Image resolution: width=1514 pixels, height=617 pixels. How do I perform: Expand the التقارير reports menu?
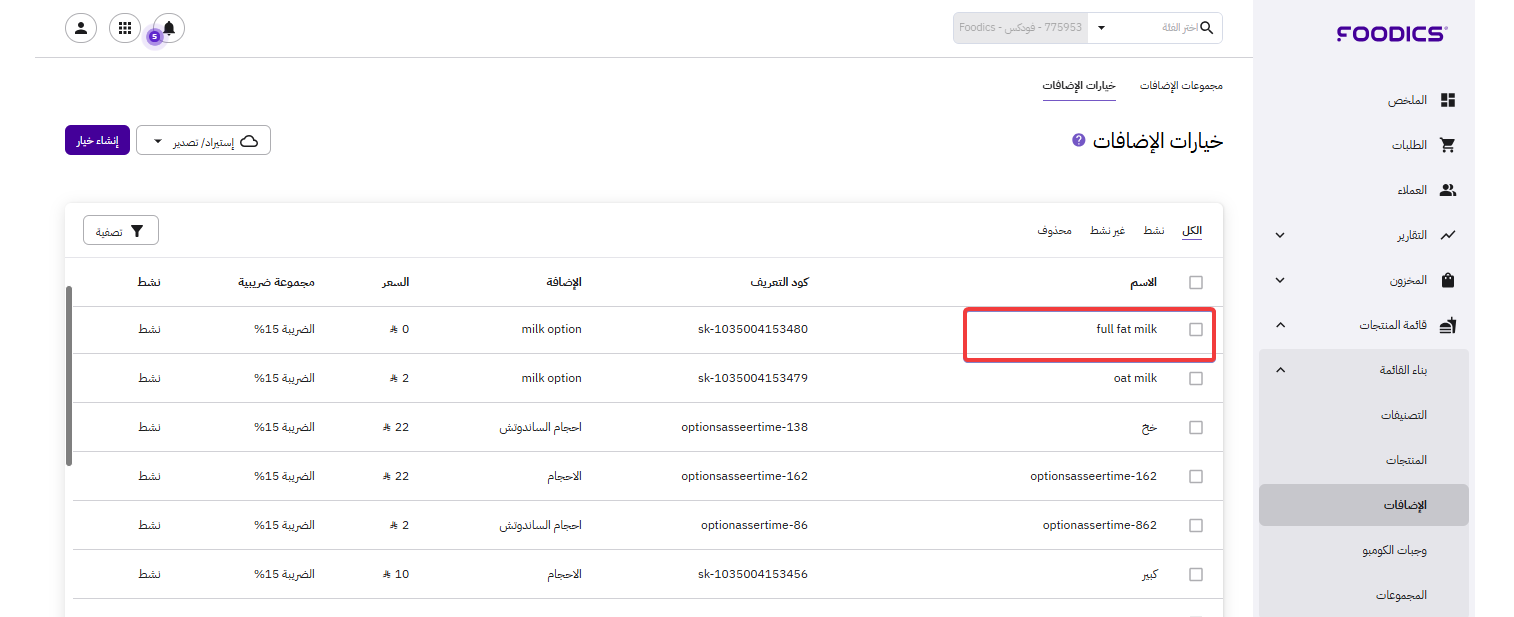[x=1280, y=236]
